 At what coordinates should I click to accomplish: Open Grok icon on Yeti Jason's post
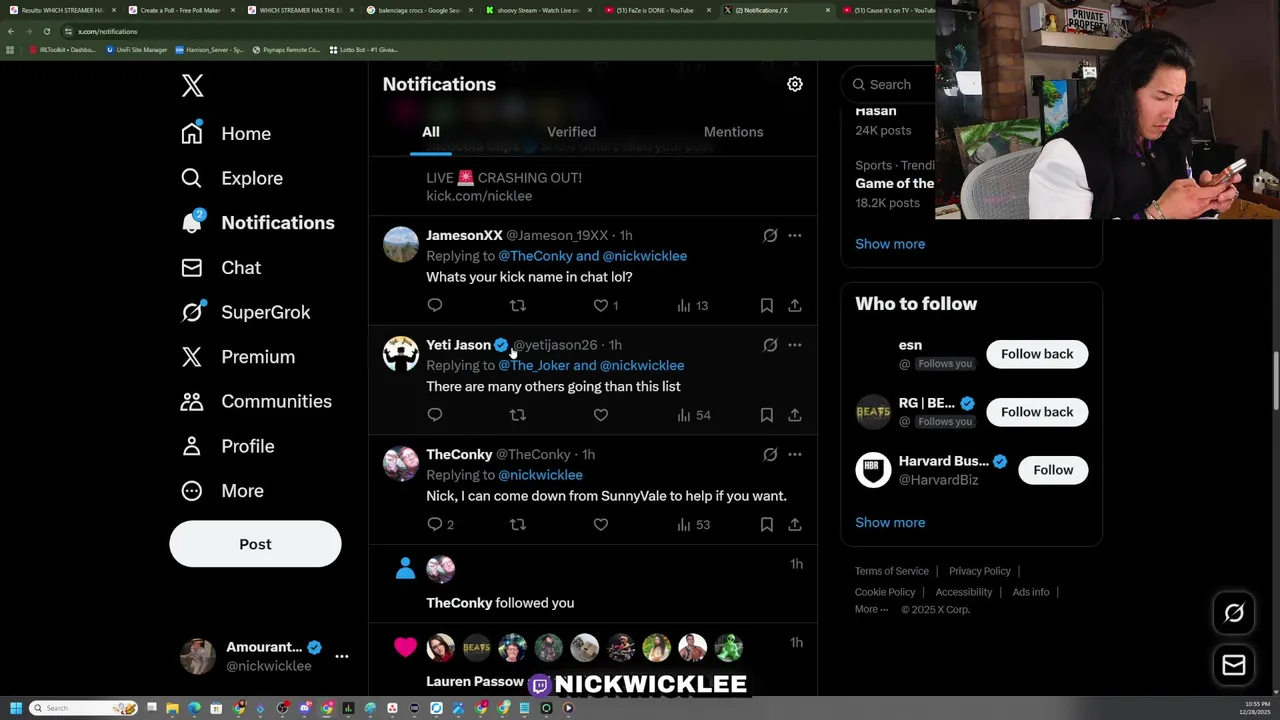pyautogui.click(x=770, y=345)
